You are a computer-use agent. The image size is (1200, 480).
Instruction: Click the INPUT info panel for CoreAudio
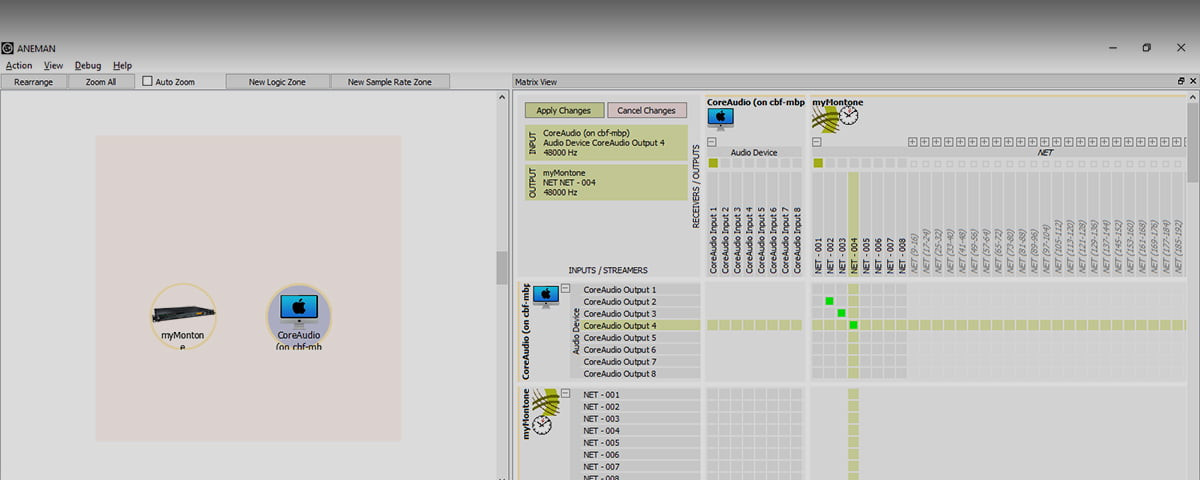(606, 142)
